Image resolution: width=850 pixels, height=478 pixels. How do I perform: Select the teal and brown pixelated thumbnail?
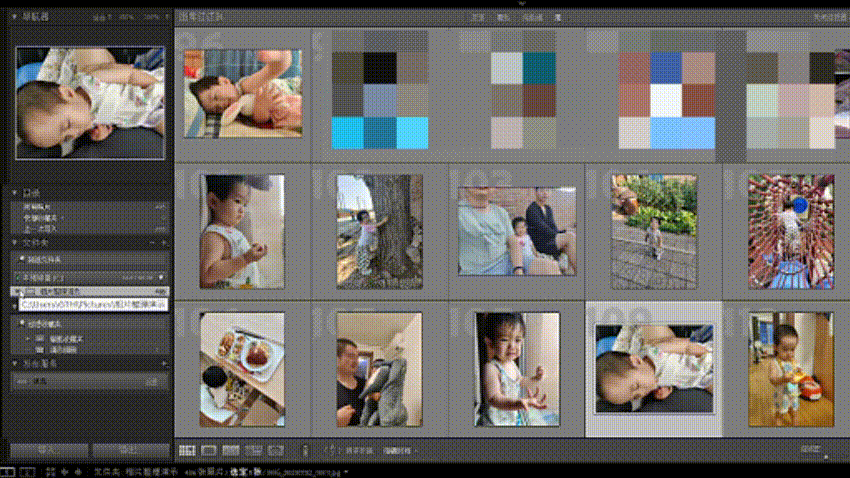click(x=523, y=100)
